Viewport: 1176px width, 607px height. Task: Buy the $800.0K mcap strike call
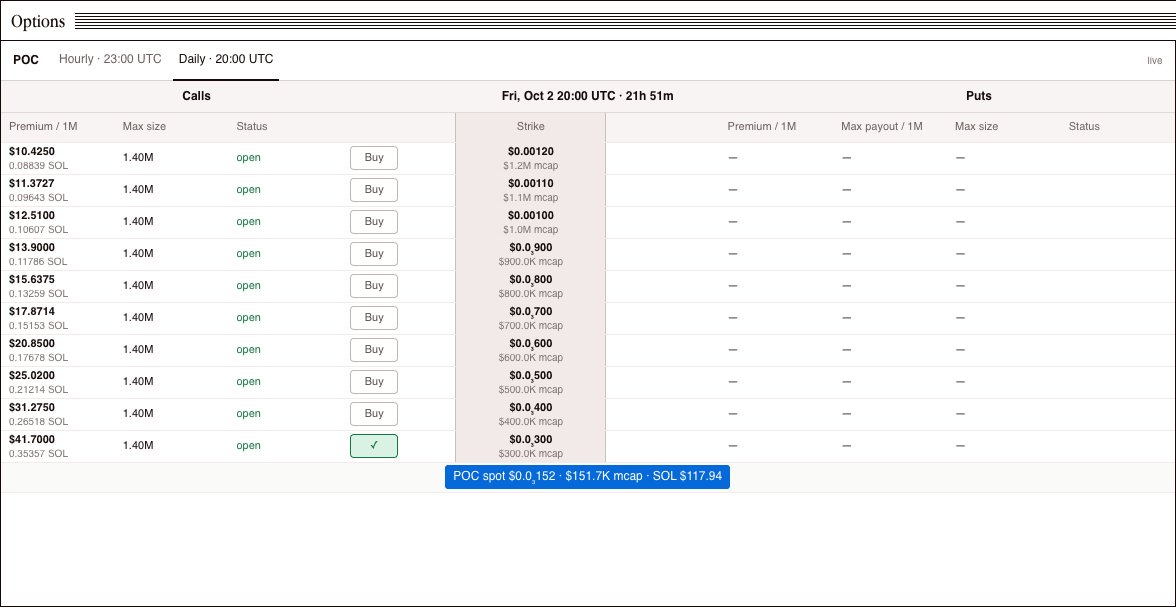click(x=374, y=286)
